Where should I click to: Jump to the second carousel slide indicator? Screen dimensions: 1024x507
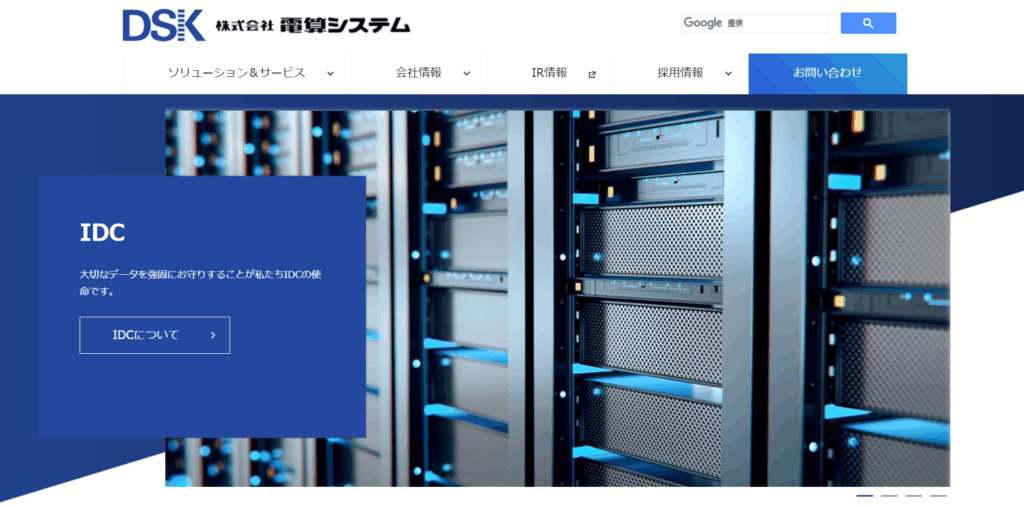pos(889,495)
